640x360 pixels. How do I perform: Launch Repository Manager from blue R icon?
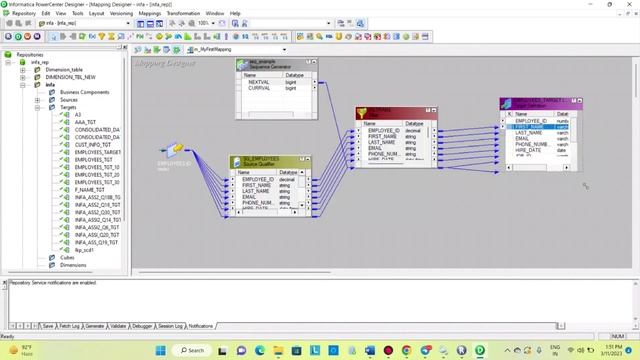8,36
